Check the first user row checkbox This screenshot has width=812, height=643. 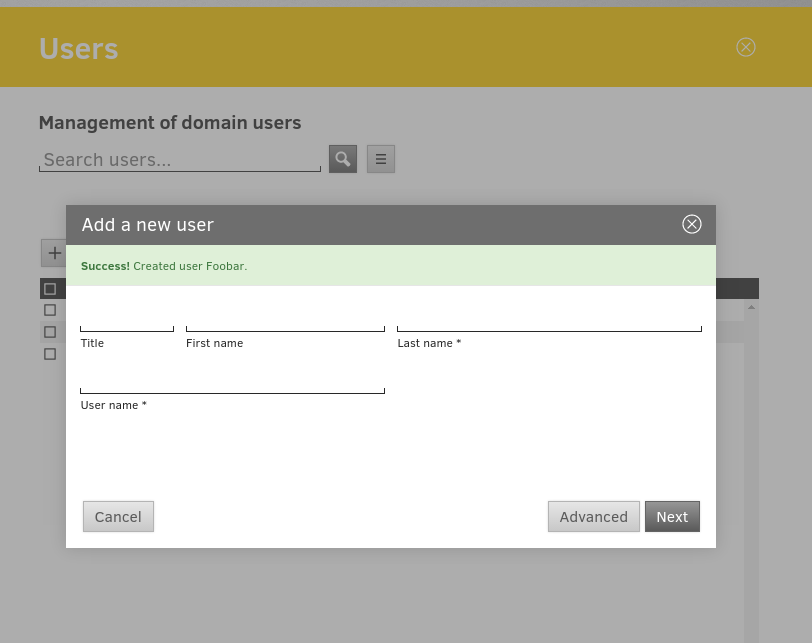coord(50,310)
